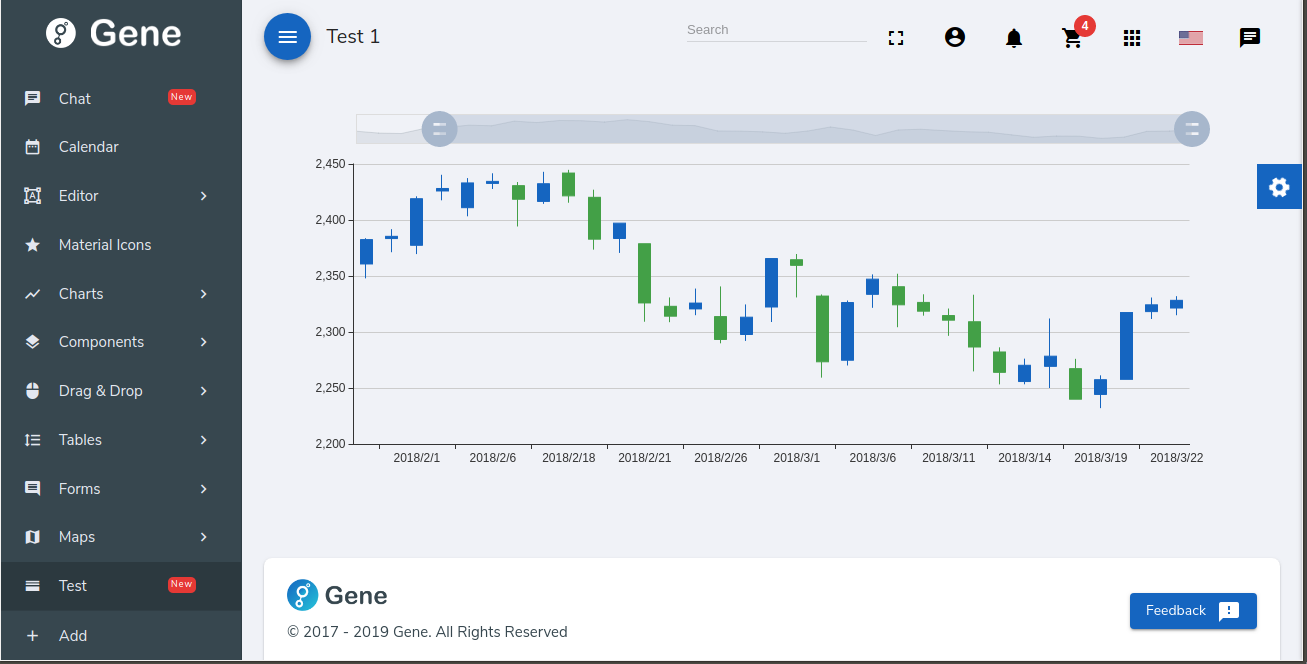Open the Calendar section

tap(91, 146)
